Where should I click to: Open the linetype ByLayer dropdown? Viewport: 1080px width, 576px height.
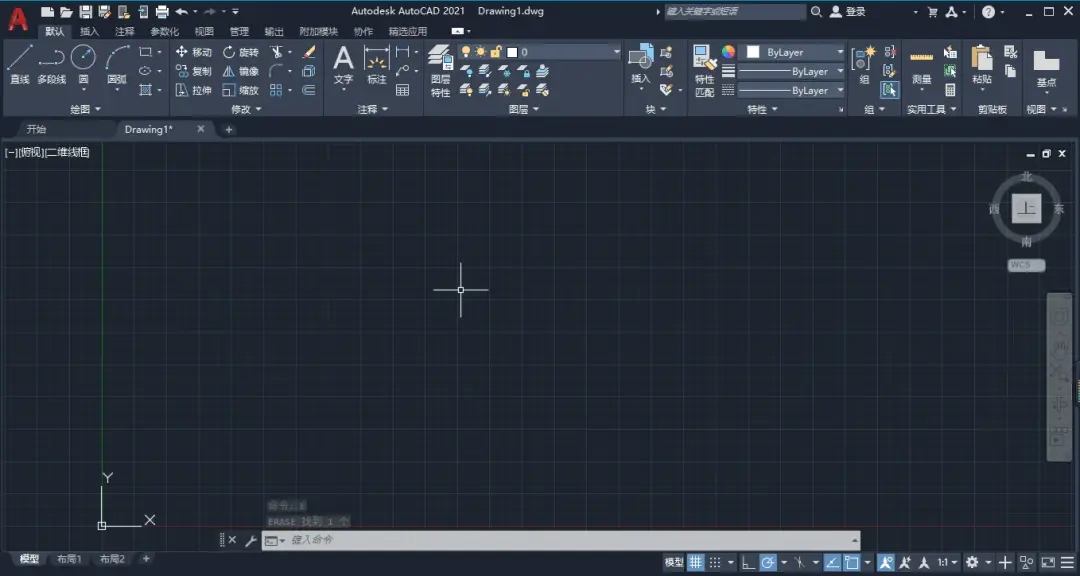pos(791,90)
